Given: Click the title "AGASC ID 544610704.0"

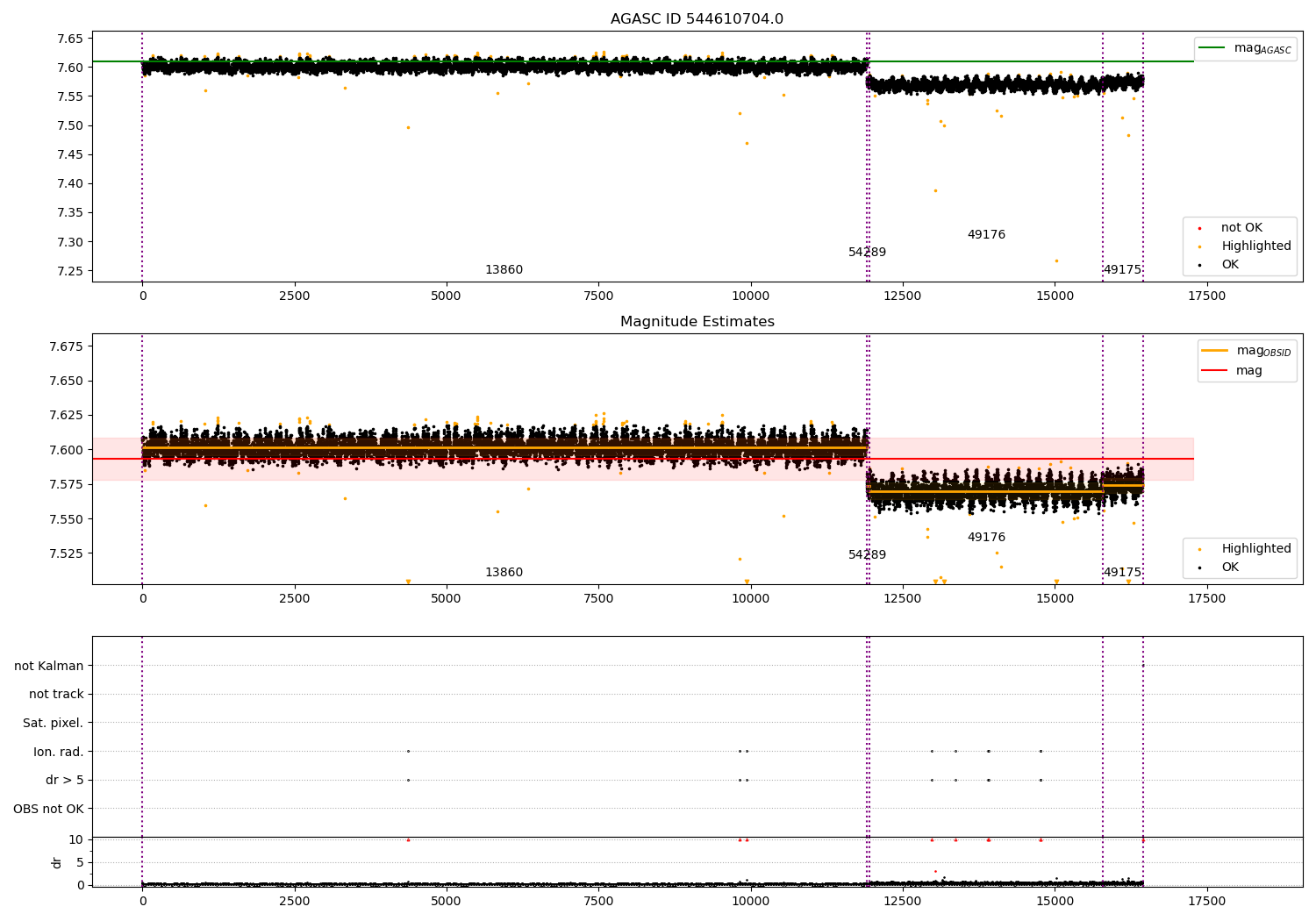Looking at the screenshot, I should 697,19.
